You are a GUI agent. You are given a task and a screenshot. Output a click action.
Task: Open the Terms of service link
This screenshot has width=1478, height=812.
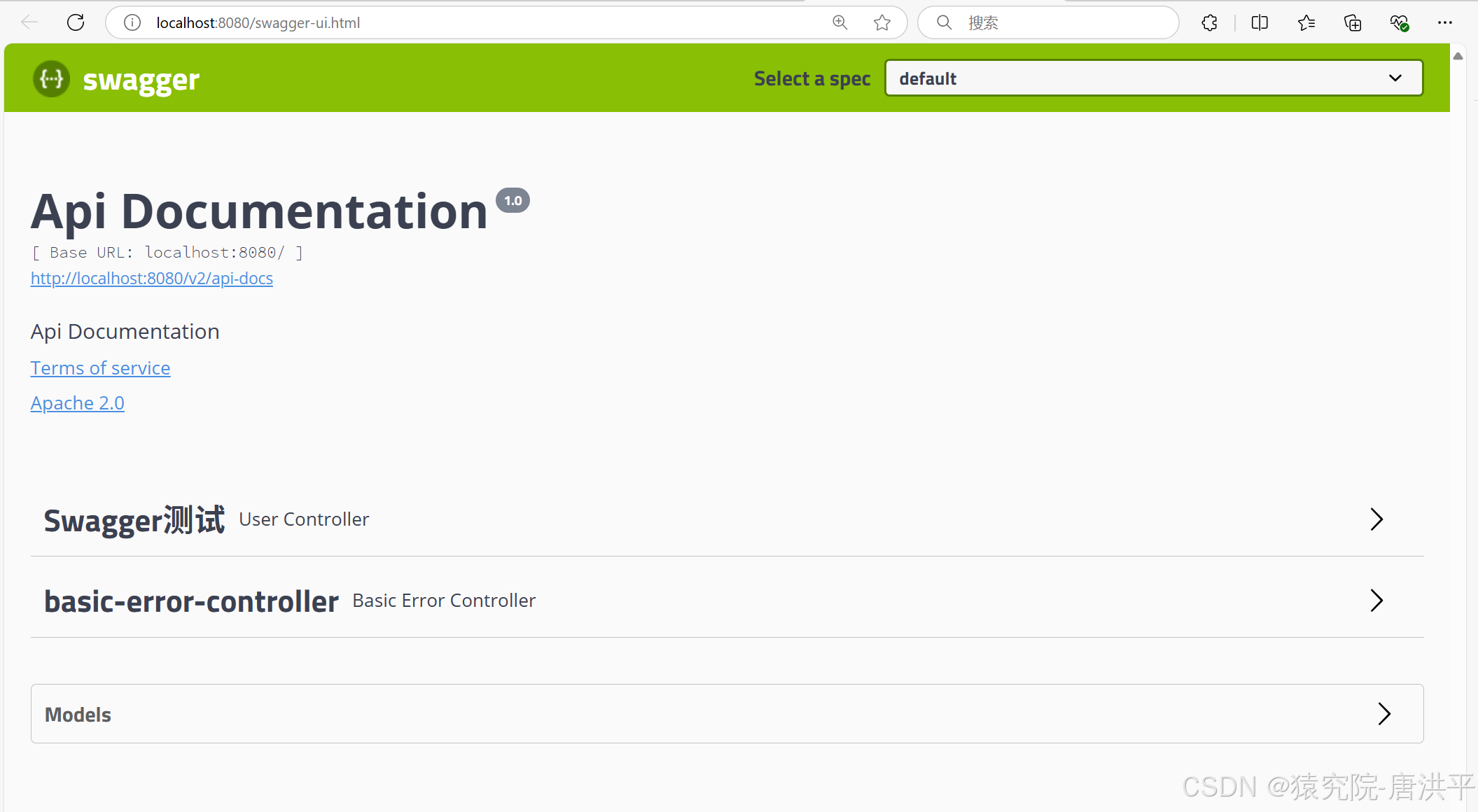100,368
